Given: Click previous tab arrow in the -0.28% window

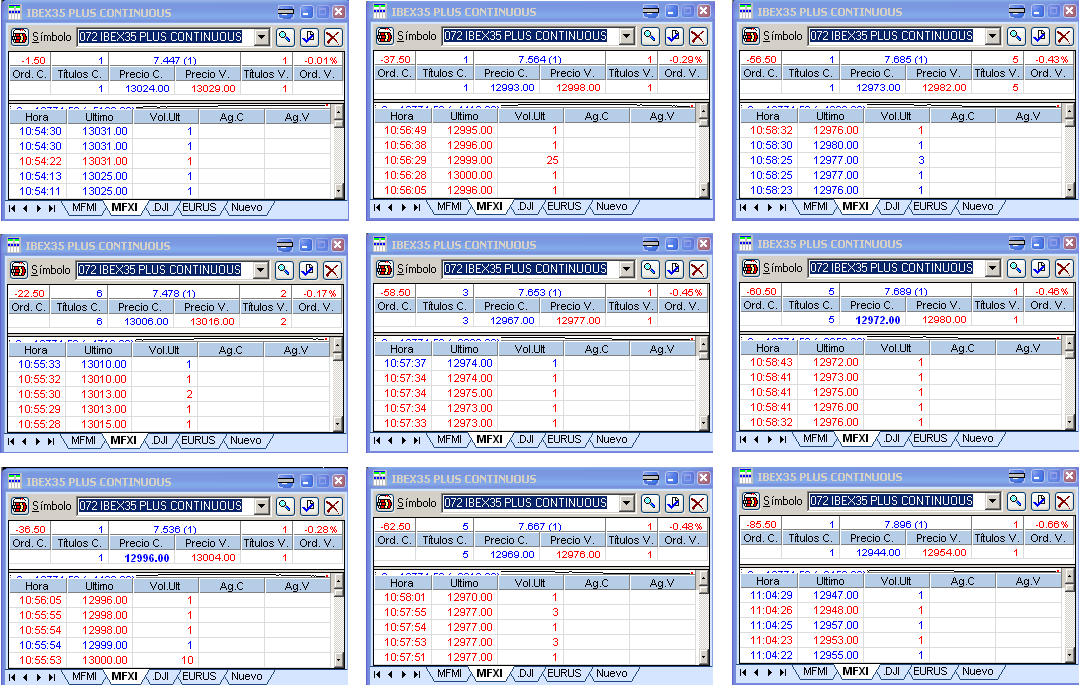Looking at the screenshot, I should pos(25,677).
